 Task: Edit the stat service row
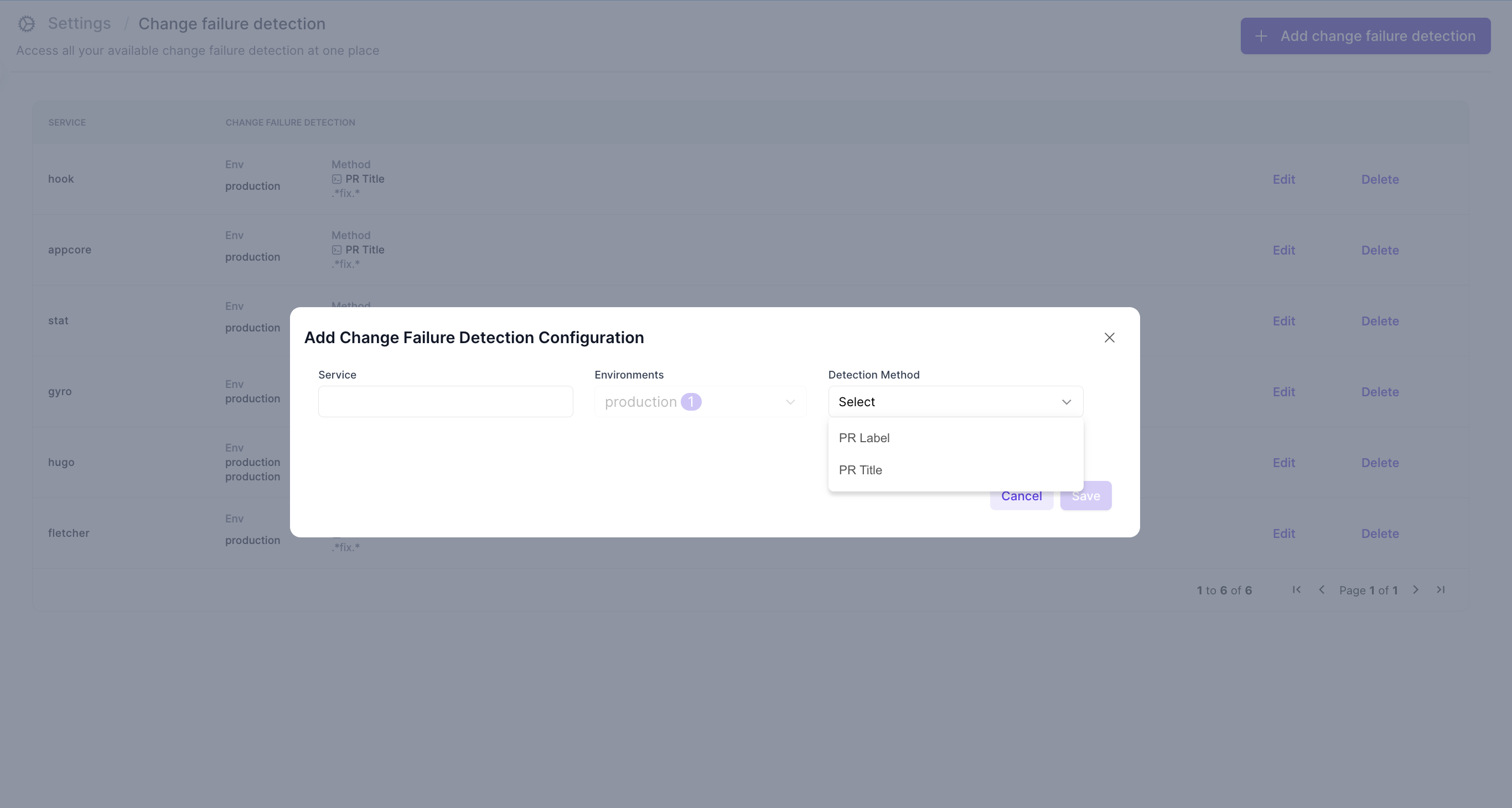click(x=1283, y=321)
